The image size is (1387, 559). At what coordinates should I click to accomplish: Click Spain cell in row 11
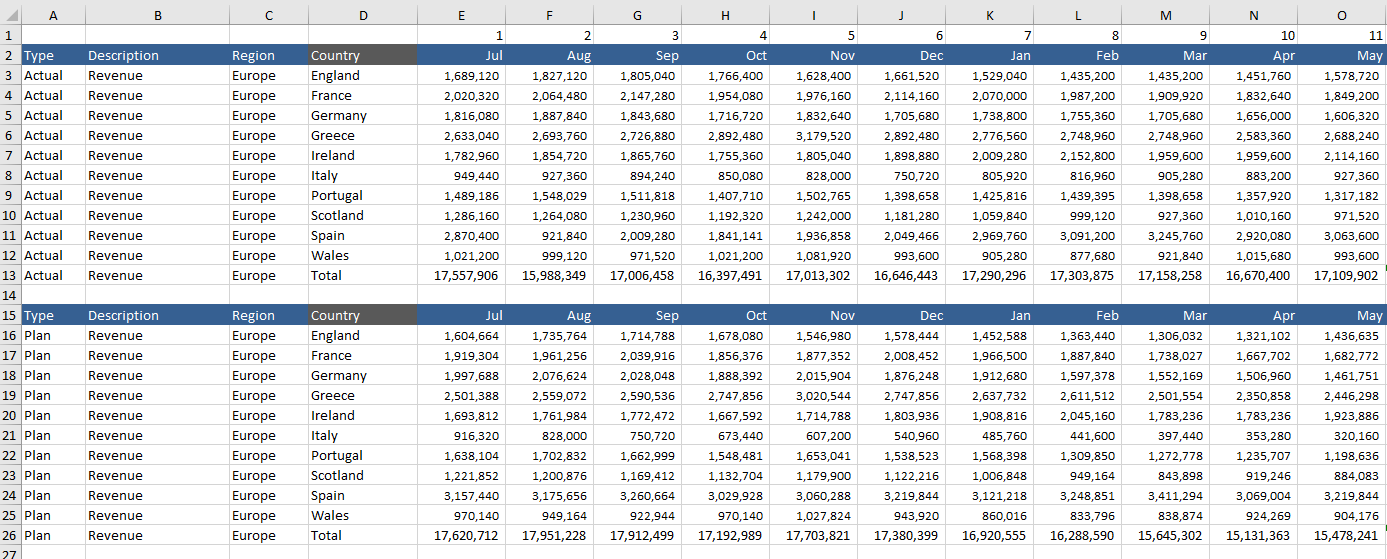363,236
